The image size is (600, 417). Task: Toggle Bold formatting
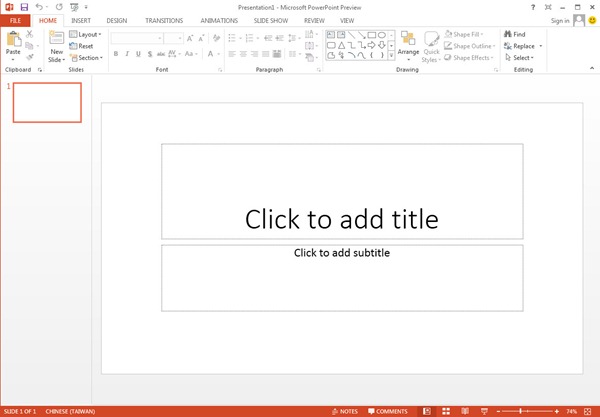(x=115, y=55)
